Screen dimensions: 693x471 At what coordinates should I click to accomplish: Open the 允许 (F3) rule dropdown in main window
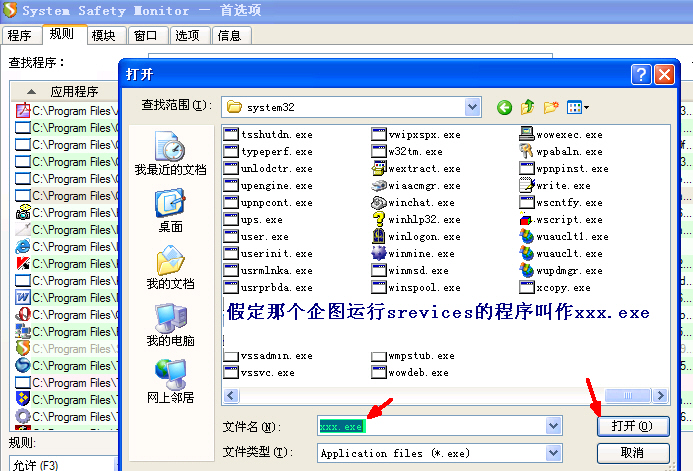(64, 464)
